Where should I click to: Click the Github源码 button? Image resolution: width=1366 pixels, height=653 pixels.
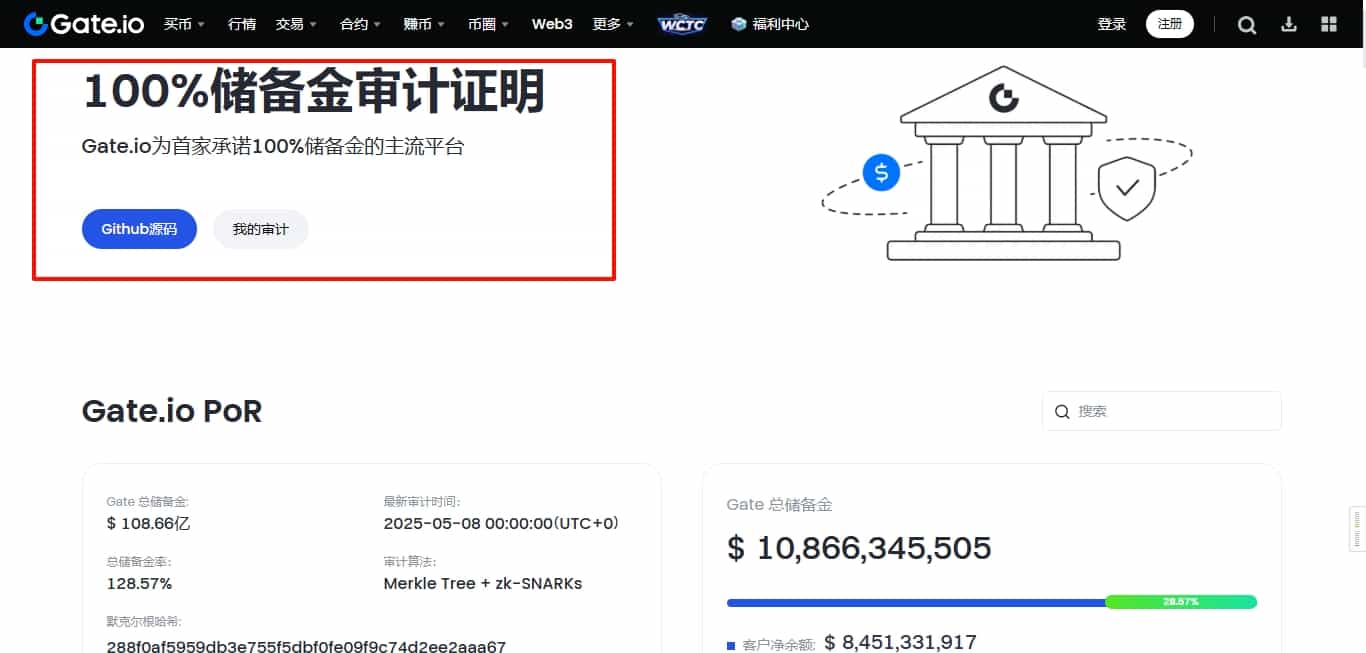tap(139, 228)
